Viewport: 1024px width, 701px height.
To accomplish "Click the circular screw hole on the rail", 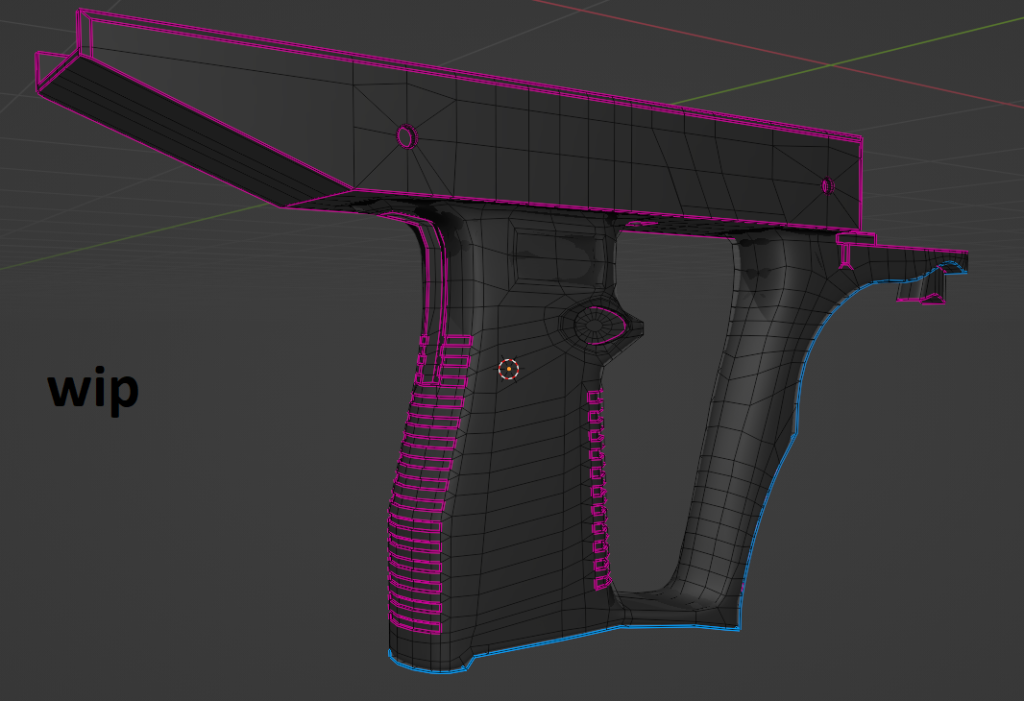I will pos(405,135).
